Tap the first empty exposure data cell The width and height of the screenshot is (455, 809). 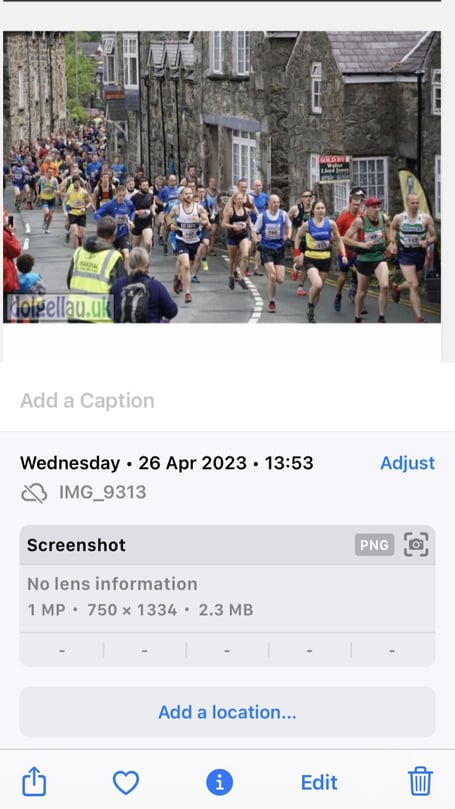(62, 651)
